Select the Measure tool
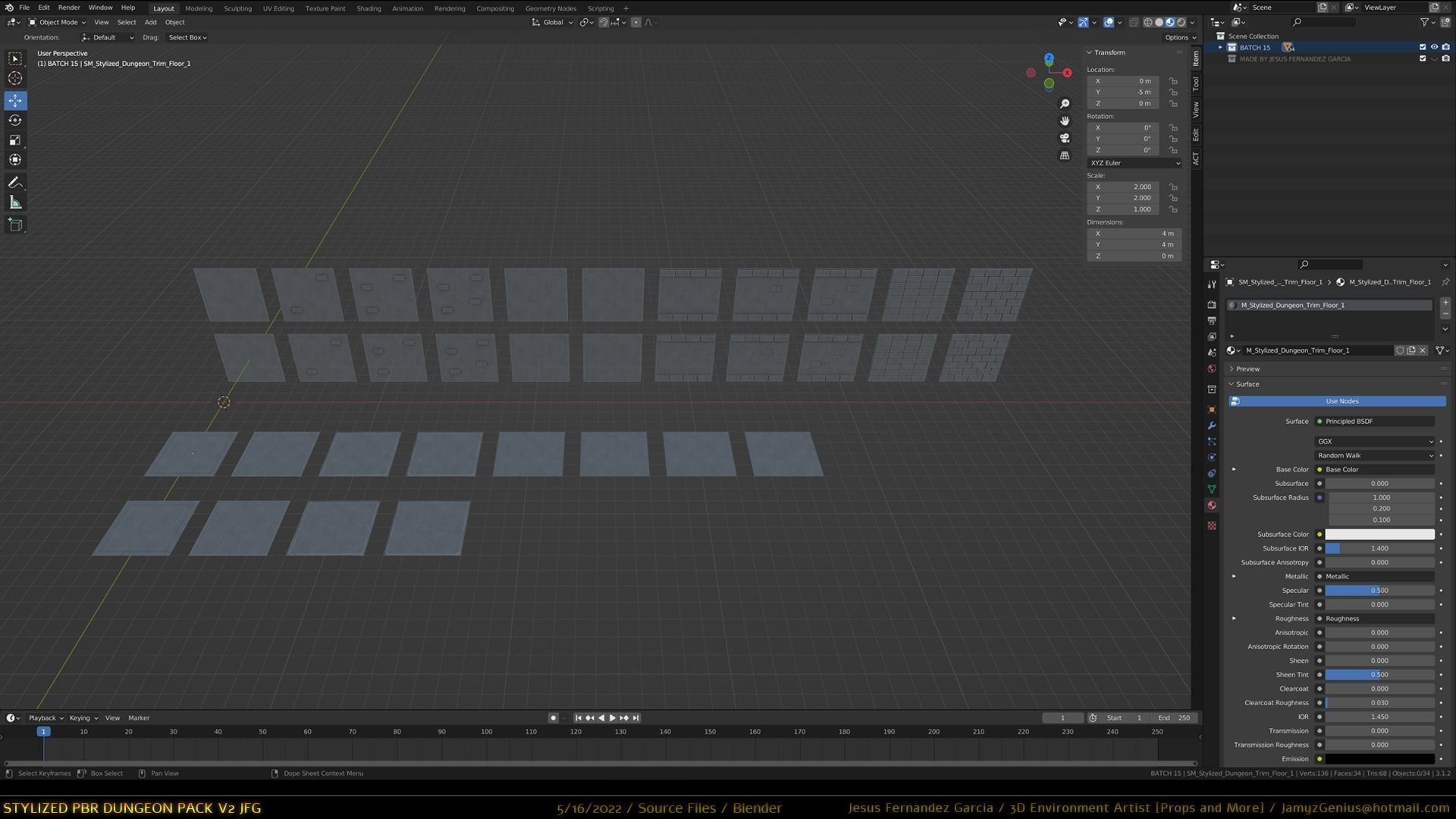Image resolution: width=1456 pixels, height=819 pixels. 15,202
